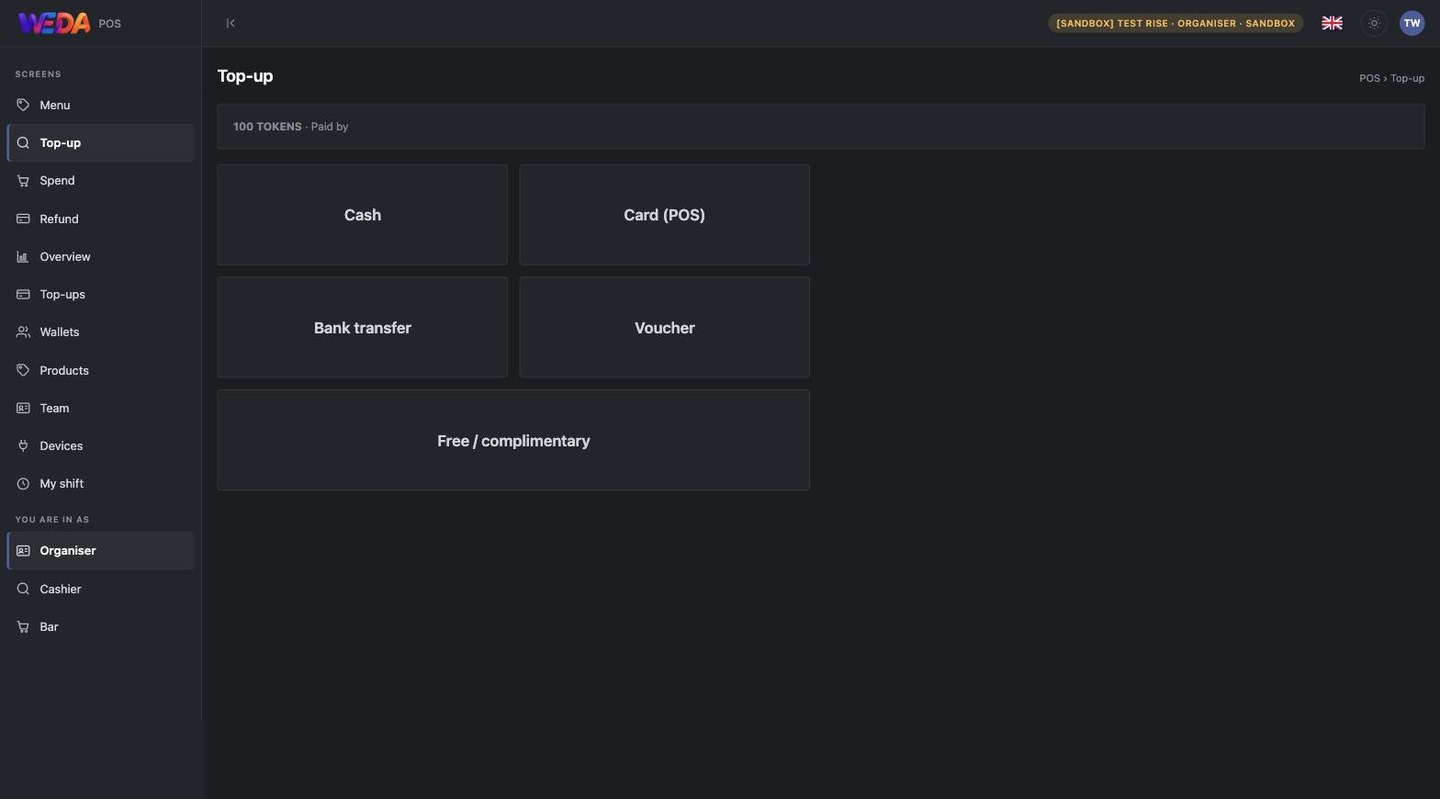1440x799 pixels.
Task: Click the SCREENS section label
Action: pos(38,74)
